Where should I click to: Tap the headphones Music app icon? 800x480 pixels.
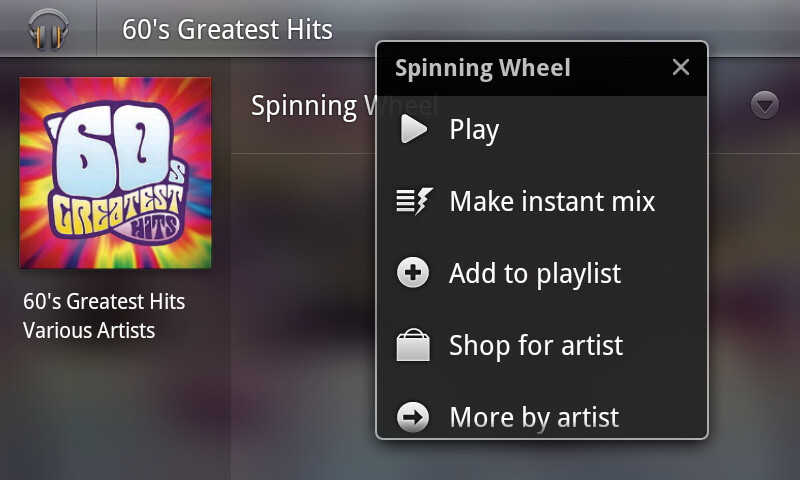click(x=48, y=28)
